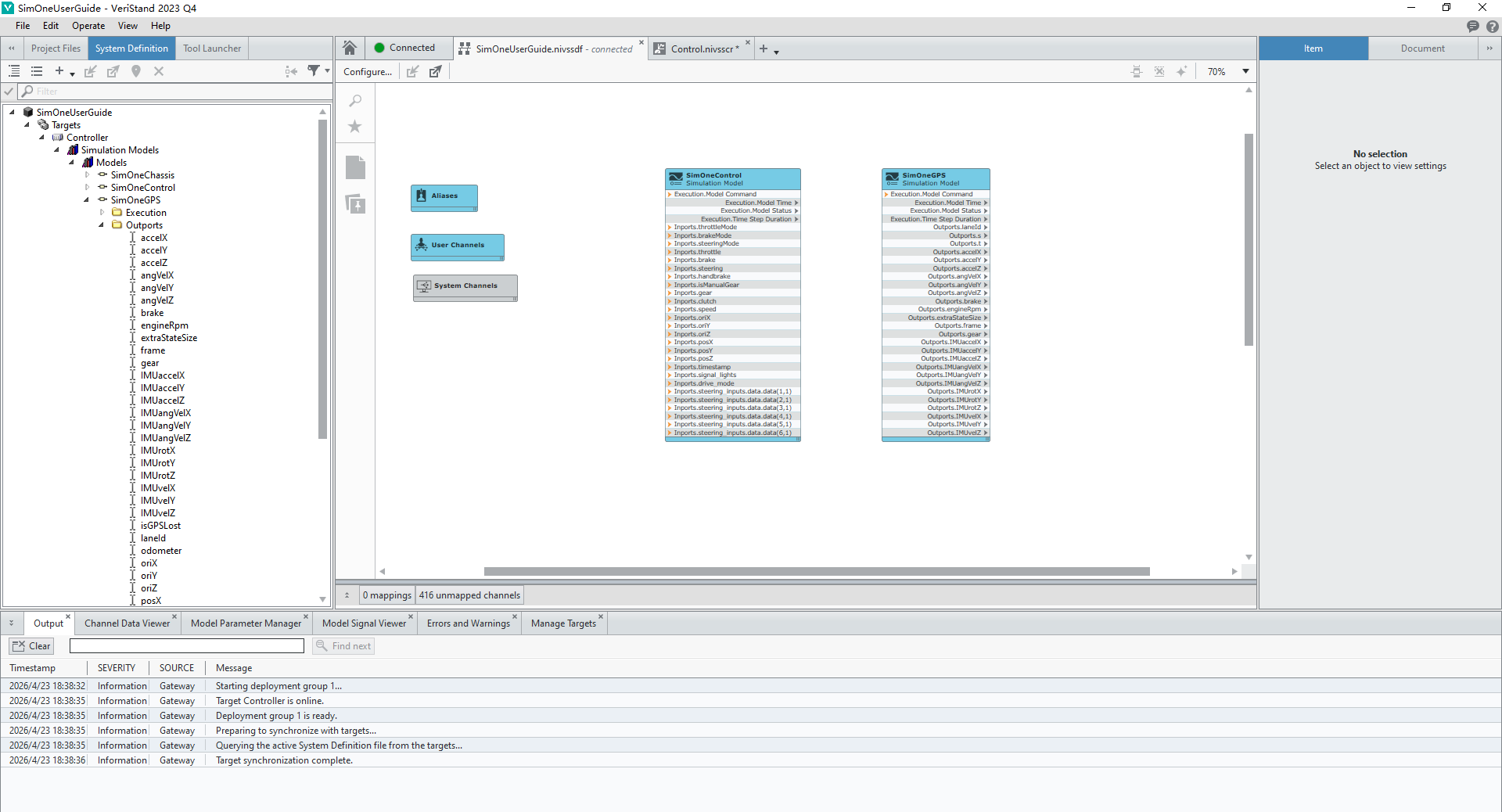Click the System Channels node on the diagram
The width and height of the screenshot is (1502, 812).
click(465, 288)
